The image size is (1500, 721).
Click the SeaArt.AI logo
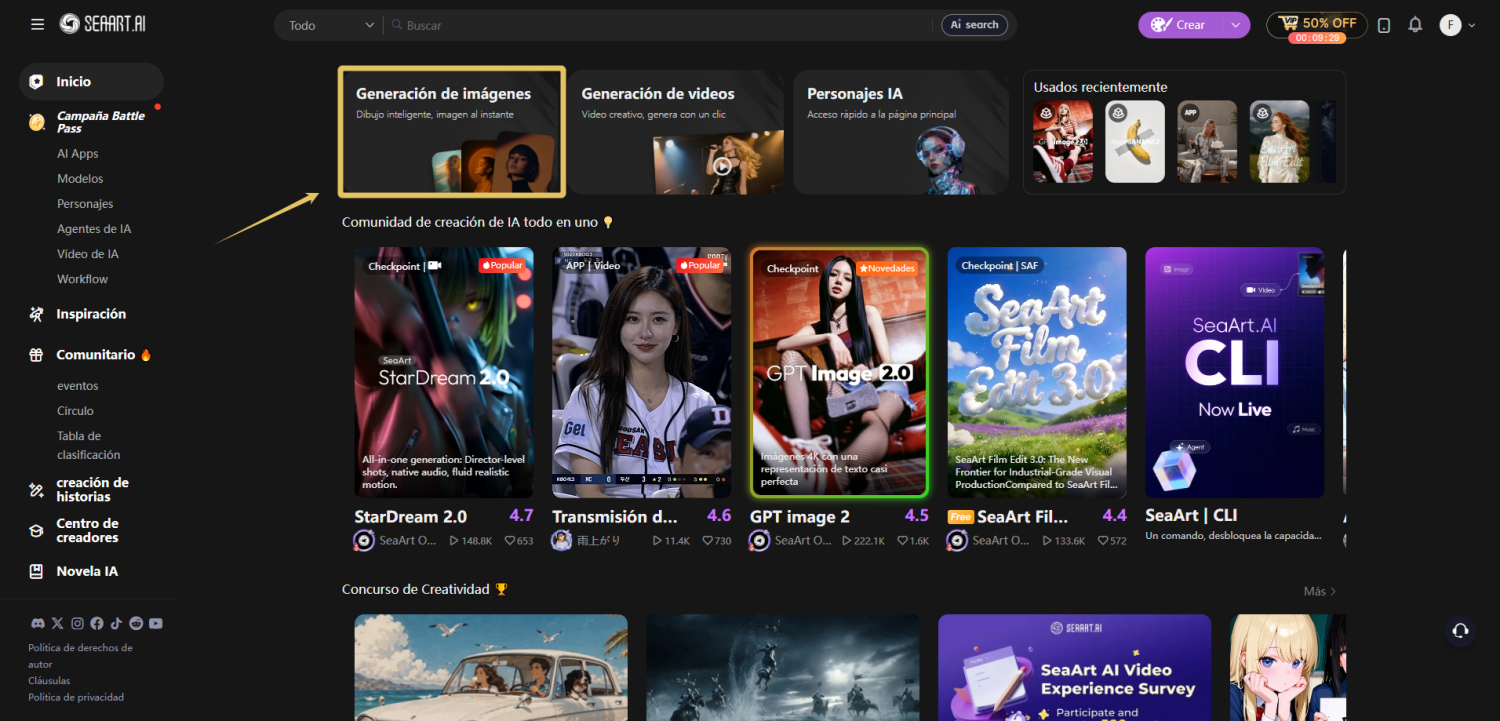pos(103,24)
